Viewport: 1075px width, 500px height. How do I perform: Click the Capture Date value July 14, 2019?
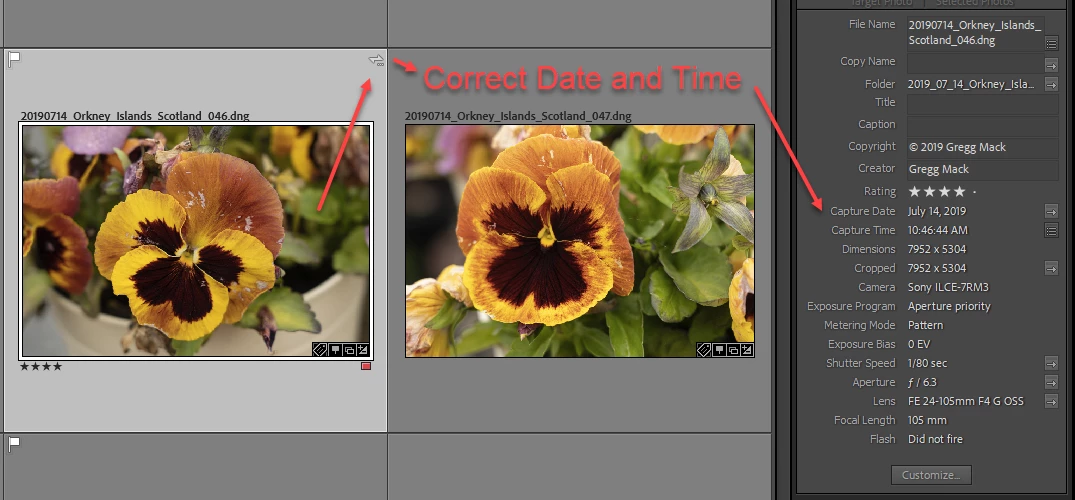pyautogui.click(x=937, y=211)
